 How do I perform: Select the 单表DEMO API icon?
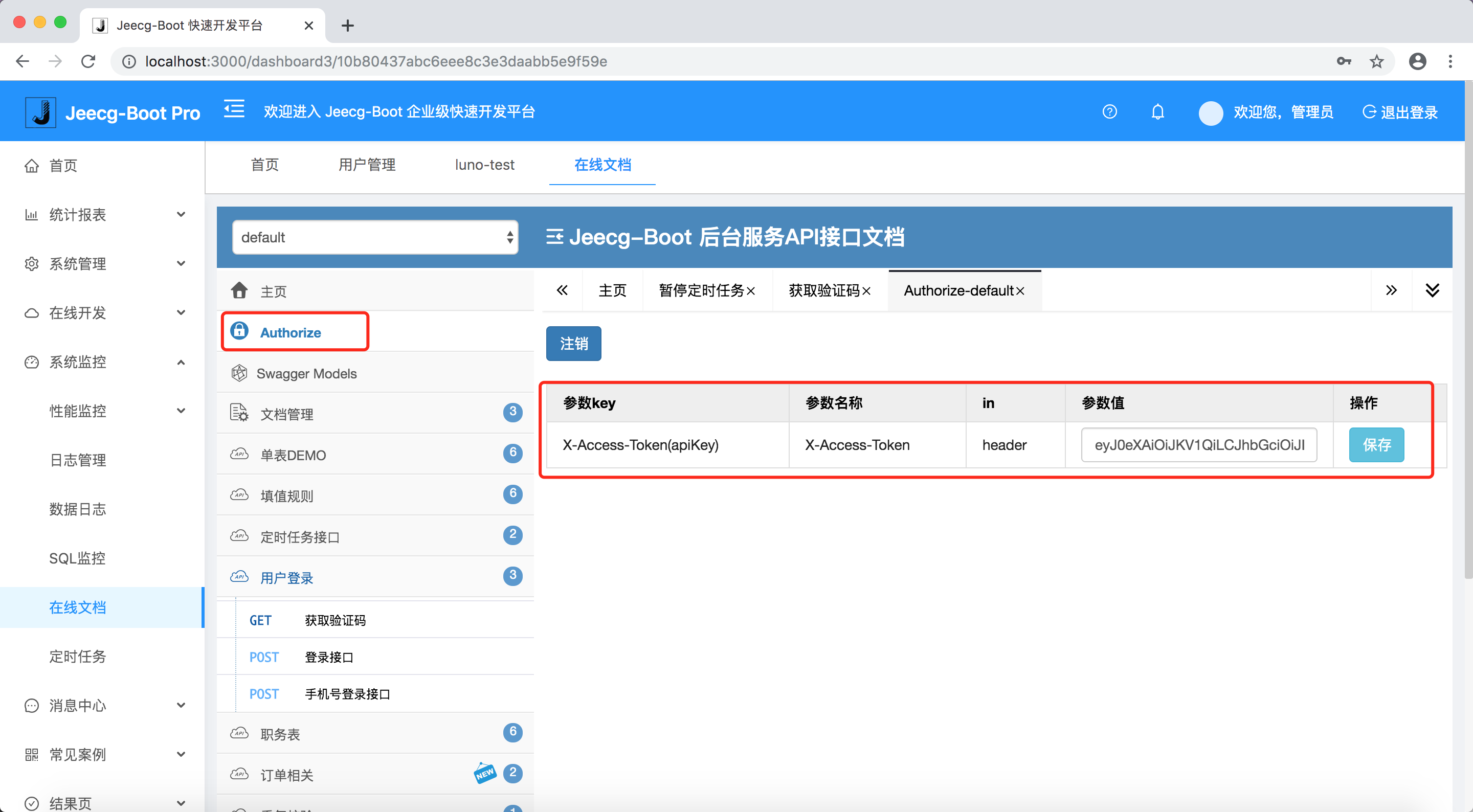(239, 454)
